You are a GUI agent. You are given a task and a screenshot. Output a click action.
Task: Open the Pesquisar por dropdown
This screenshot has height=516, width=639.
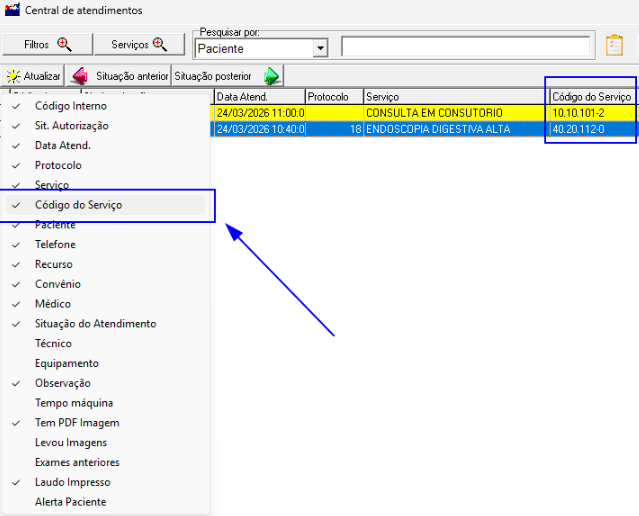click(320, 48)
